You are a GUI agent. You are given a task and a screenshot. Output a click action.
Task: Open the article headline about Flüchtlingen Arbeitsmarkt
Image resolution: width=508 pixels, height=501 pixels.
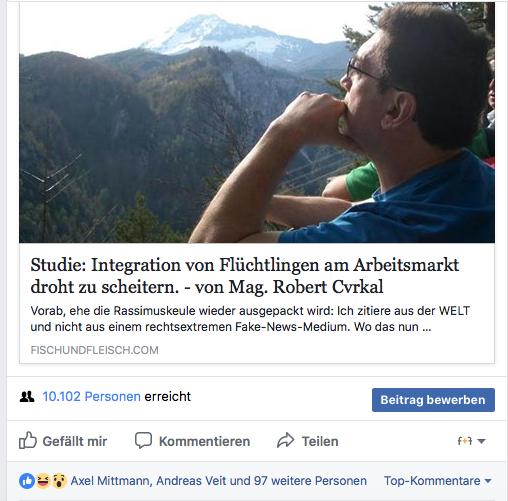[x=245, y=276]
